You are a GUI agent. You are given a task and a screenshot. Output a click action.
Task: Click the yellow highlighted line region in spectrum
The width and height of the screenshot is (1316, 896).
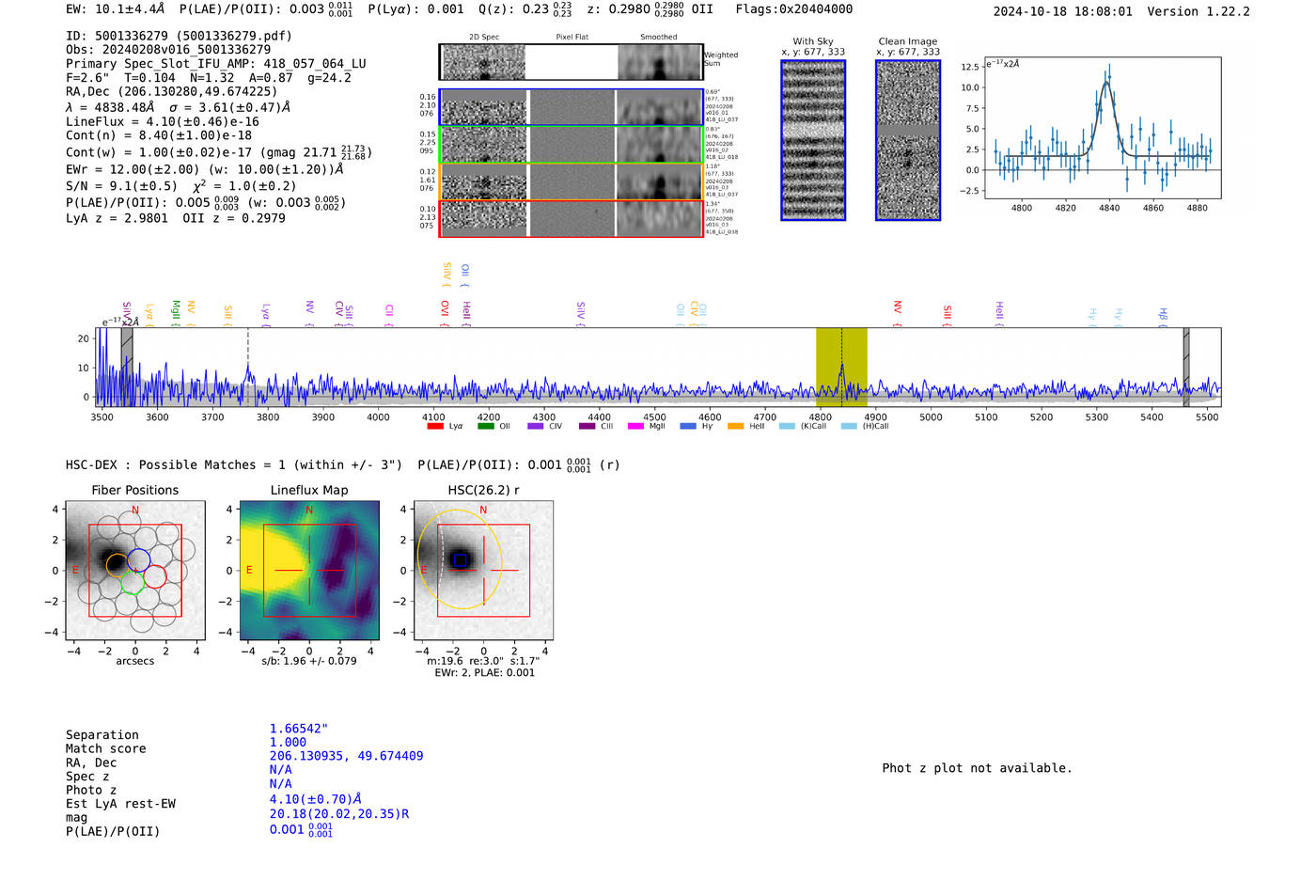[841, 367]
